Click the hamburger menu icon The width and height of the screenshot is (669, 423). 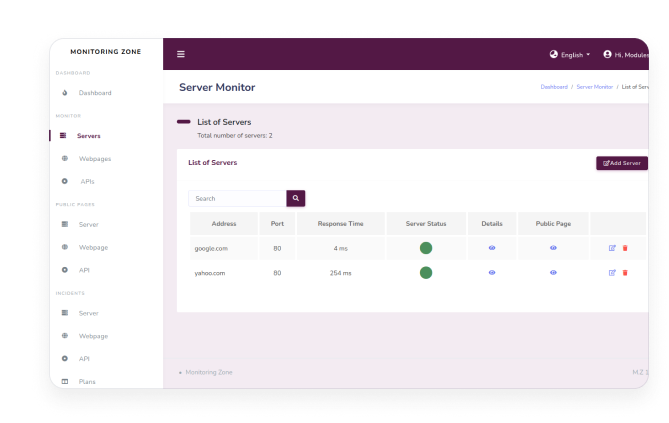point(181,54)
